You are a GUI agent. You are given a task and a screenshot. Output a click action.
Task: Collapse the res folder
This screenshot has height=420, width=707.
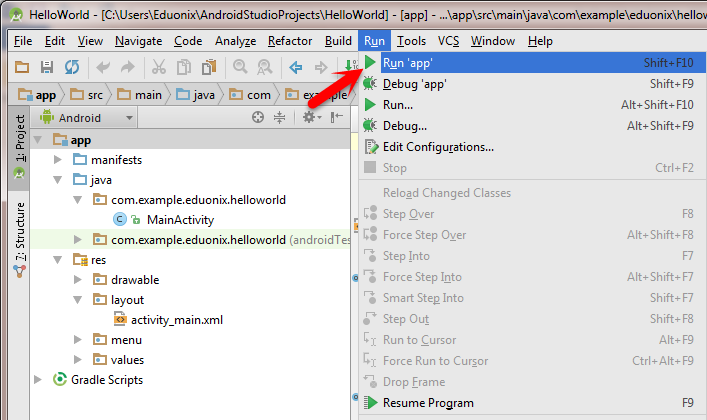point(58,260)
